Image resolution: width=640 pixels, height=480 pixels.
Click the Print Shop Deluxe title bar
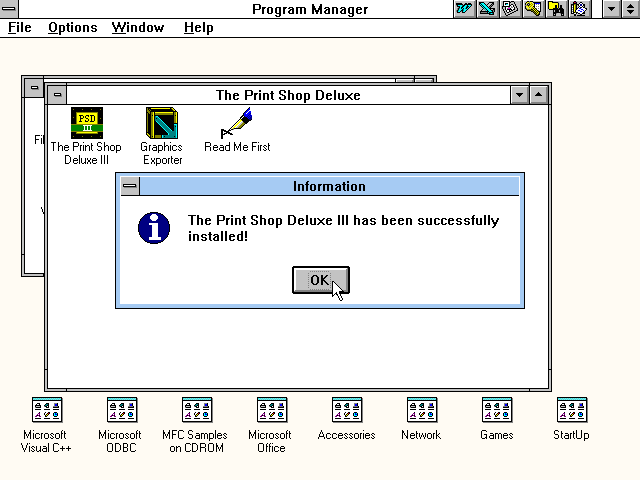(x=288, y=95)
